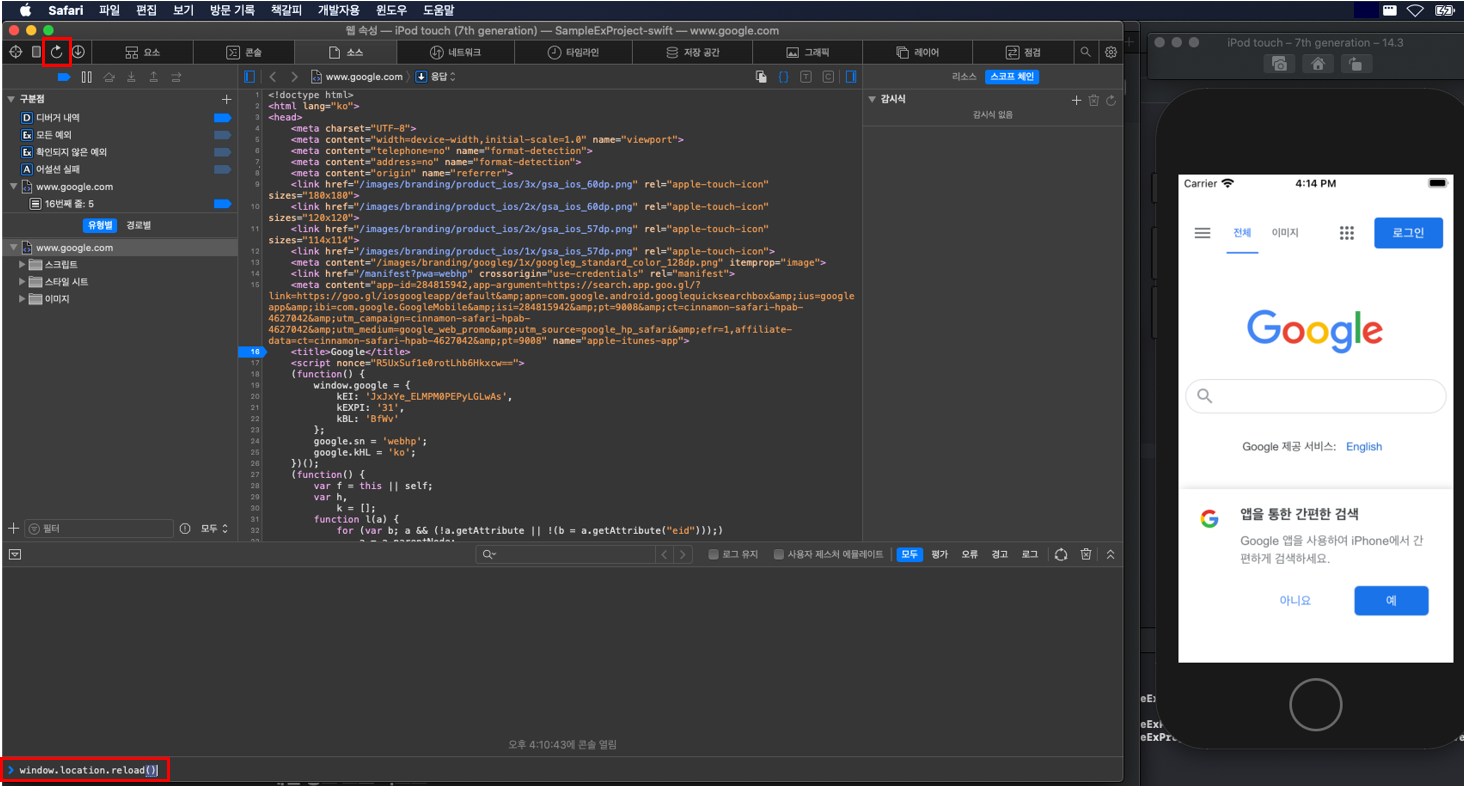This screenshot has width=1464, height=786.
Task: Switch to the 네트워크 tab
Action: 455,52
